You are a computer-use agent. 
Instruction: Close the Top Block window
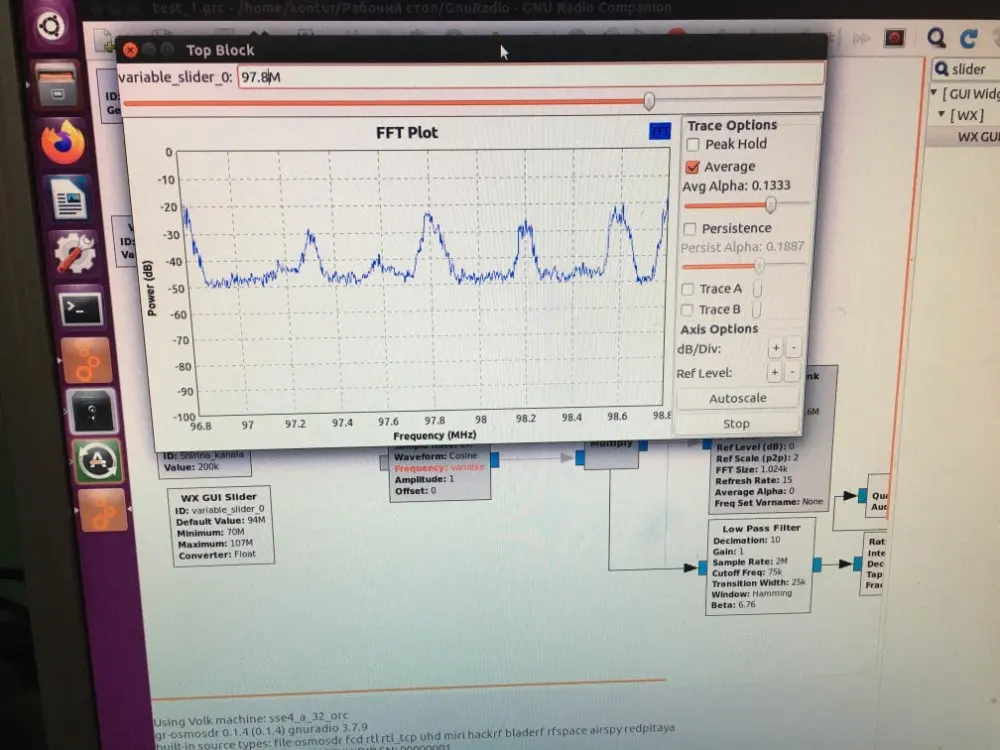(130, 50)
